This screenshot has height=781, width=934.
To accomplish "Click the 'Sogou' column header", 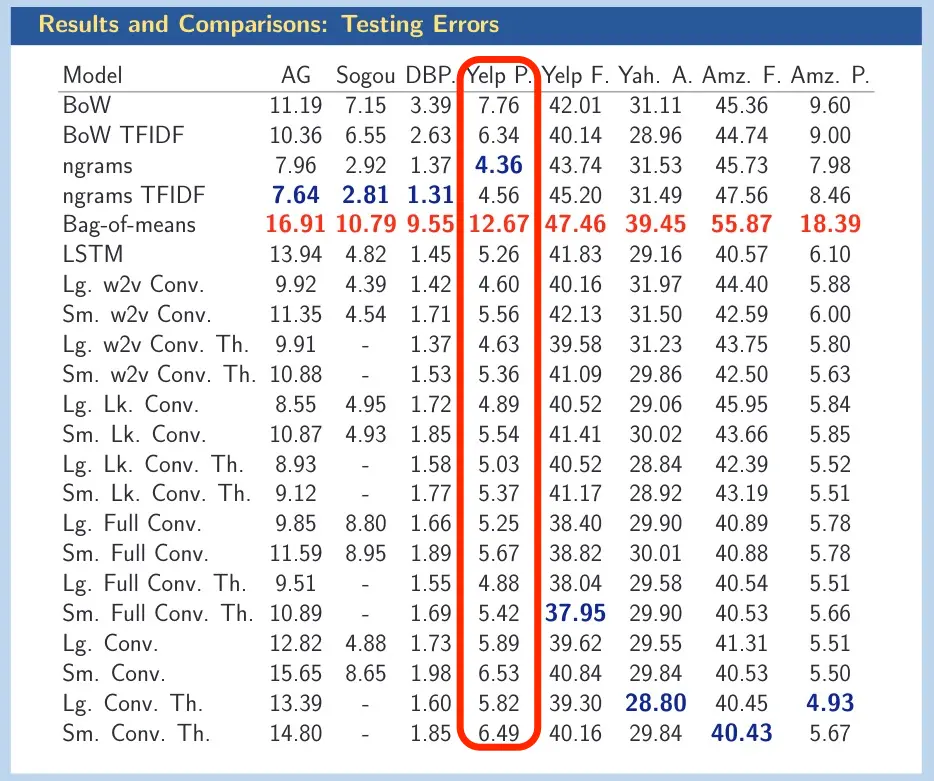I will [x=365, y=76].
